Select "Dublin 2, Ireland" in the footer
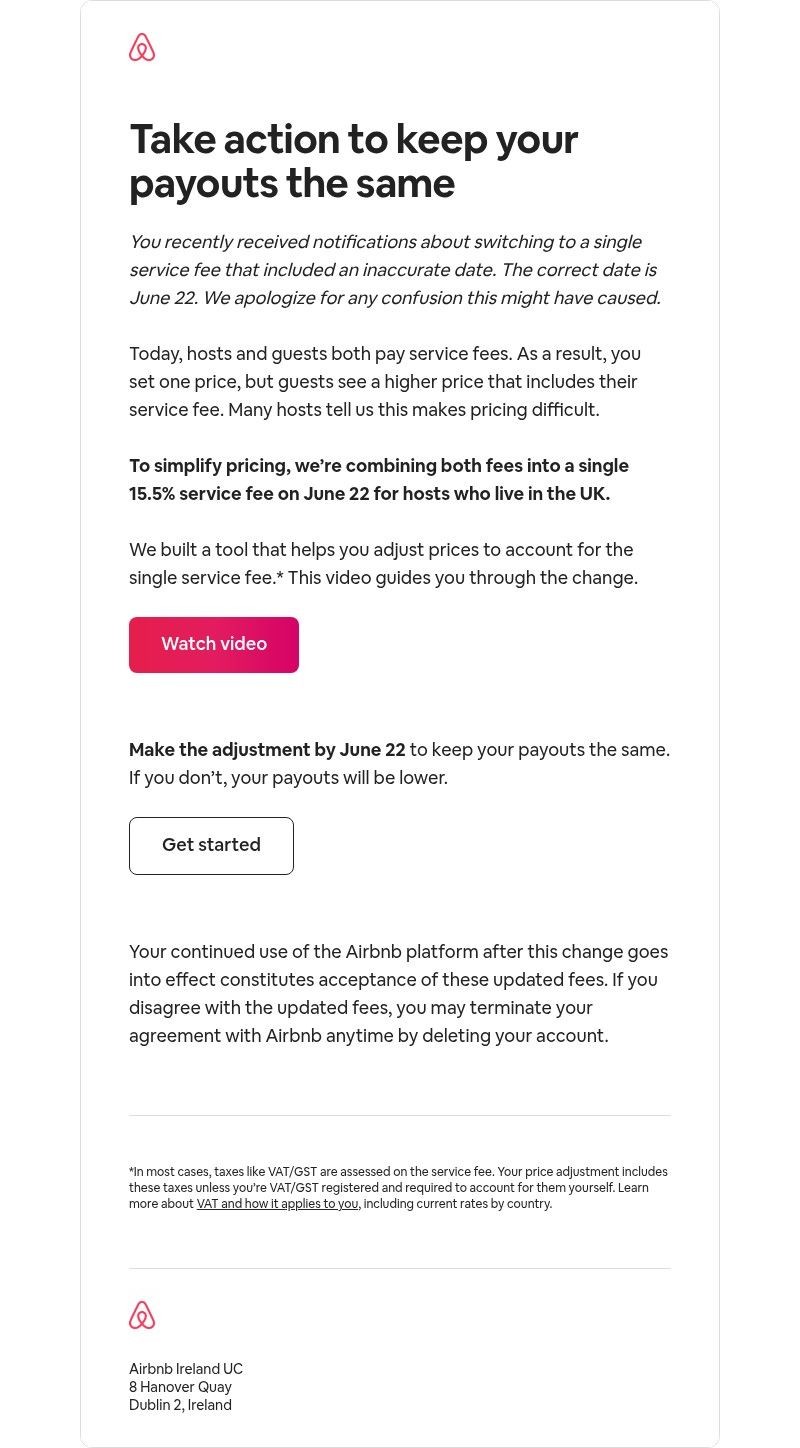800x1448 pixels. (180, 1405)
